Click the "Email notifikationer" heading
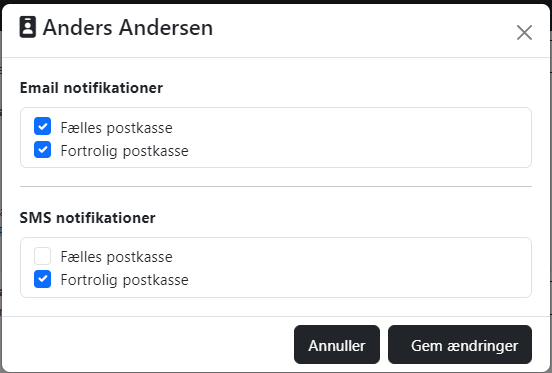Viewport: 552px width, 373px height. coord(91,88)
